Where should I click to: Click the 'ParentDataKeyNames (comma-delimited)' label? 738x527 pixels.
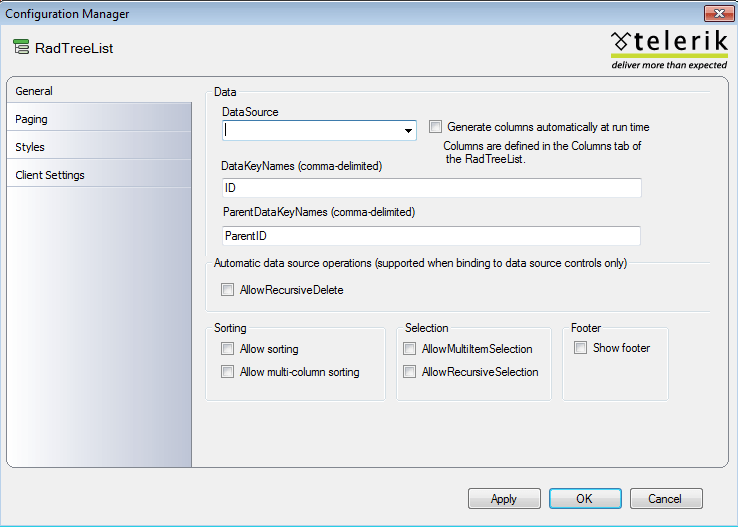[319, 212]
